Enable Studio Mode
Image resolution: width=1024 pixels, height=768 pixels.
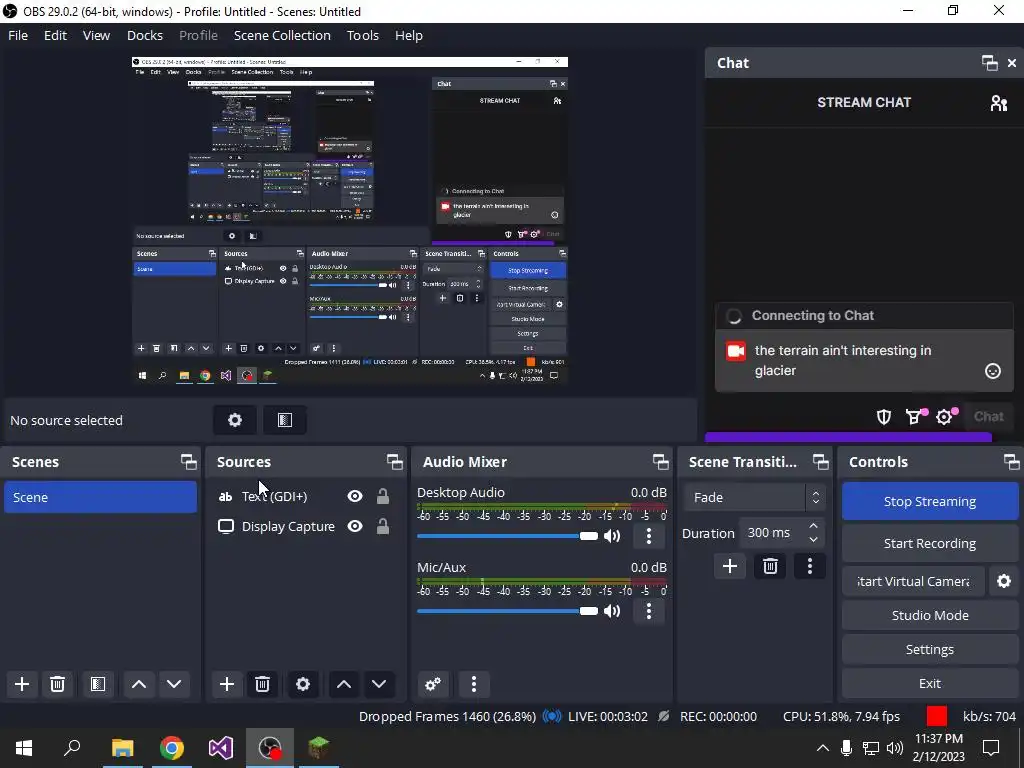930,615
